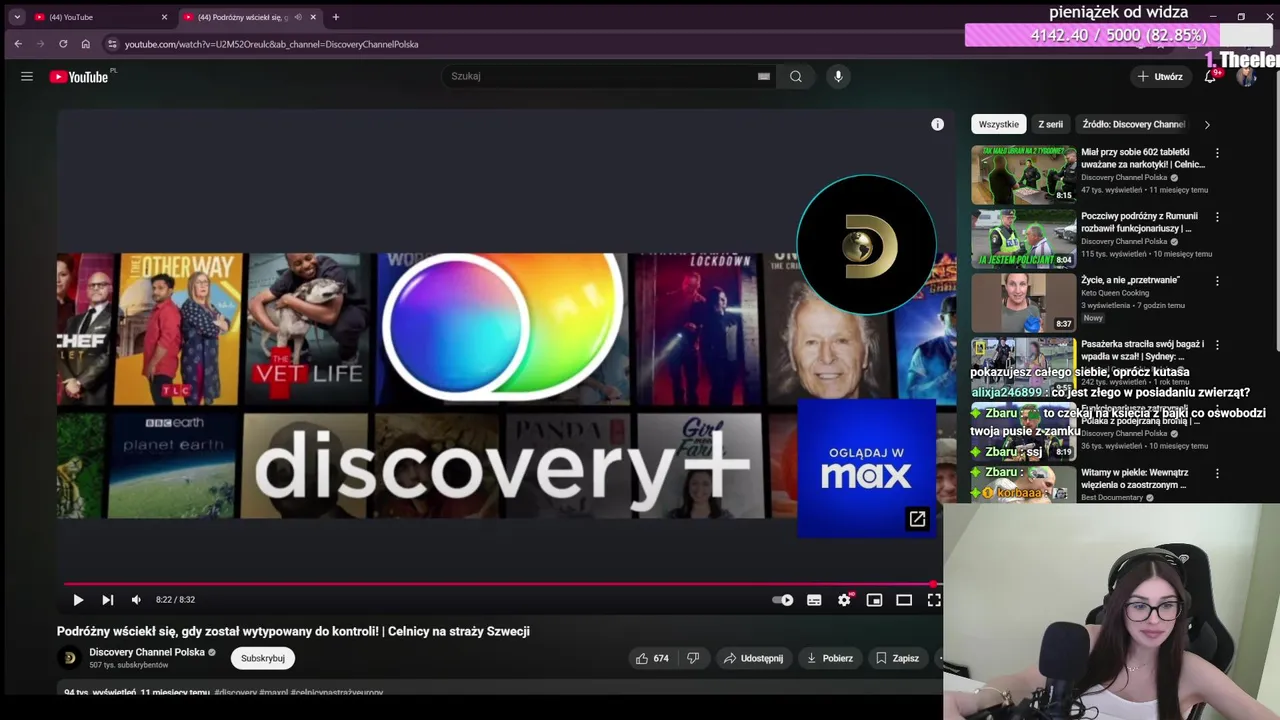Click the Udostępnij share button

coord(753,658)
